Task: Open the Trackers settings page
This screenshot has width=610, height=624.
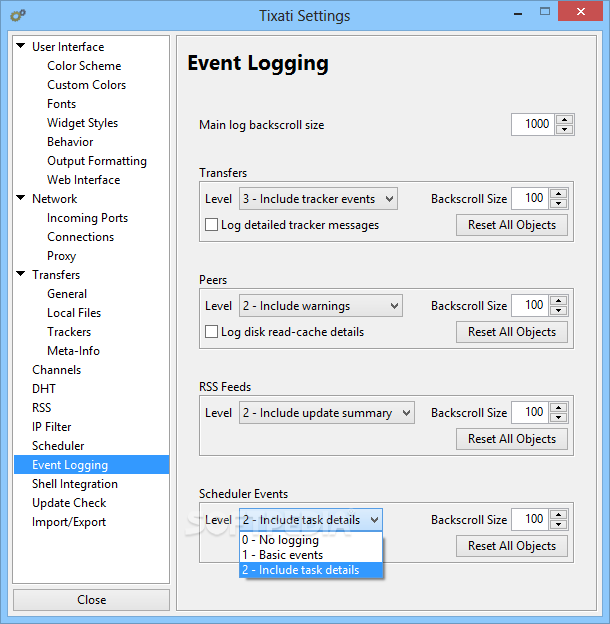Action: [69, 332]
